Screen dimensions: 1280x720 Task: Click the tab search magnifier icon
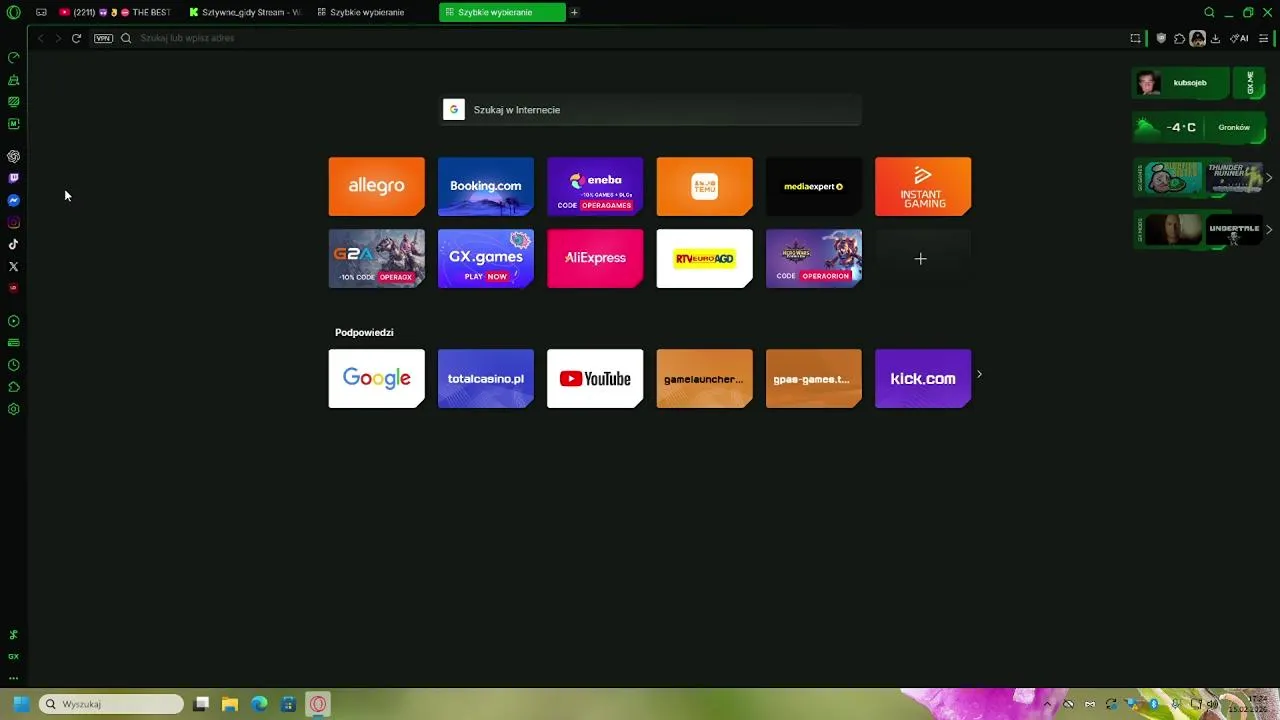point(1209,12)
